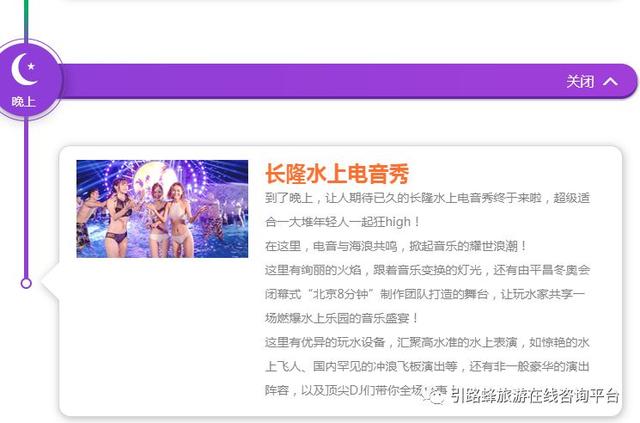Screen dimensions: 640x423
Task: Collapse the section with 关闭 button
Action: click(592, 82)
